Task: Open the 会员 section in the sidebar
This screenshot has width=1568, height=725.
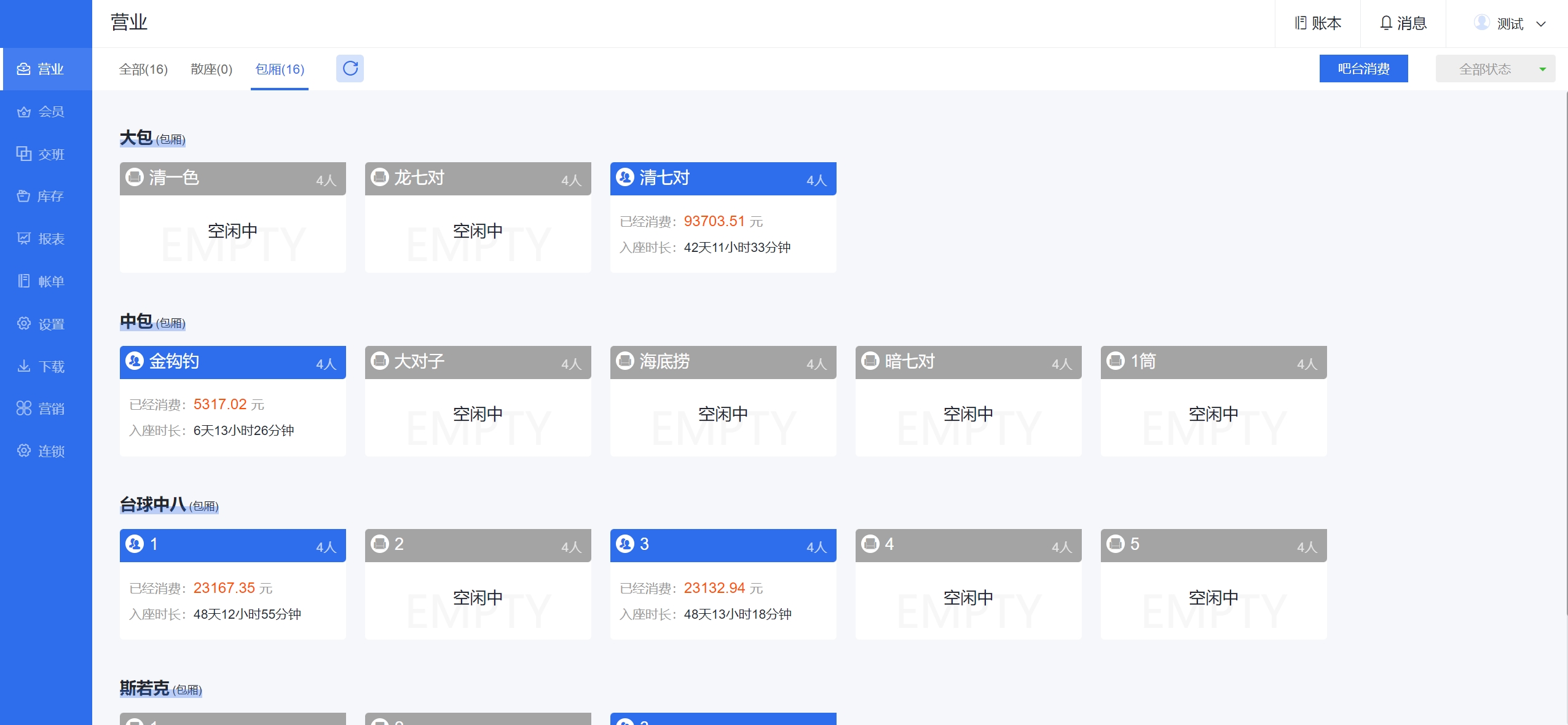Action: [x=41, y=112]
